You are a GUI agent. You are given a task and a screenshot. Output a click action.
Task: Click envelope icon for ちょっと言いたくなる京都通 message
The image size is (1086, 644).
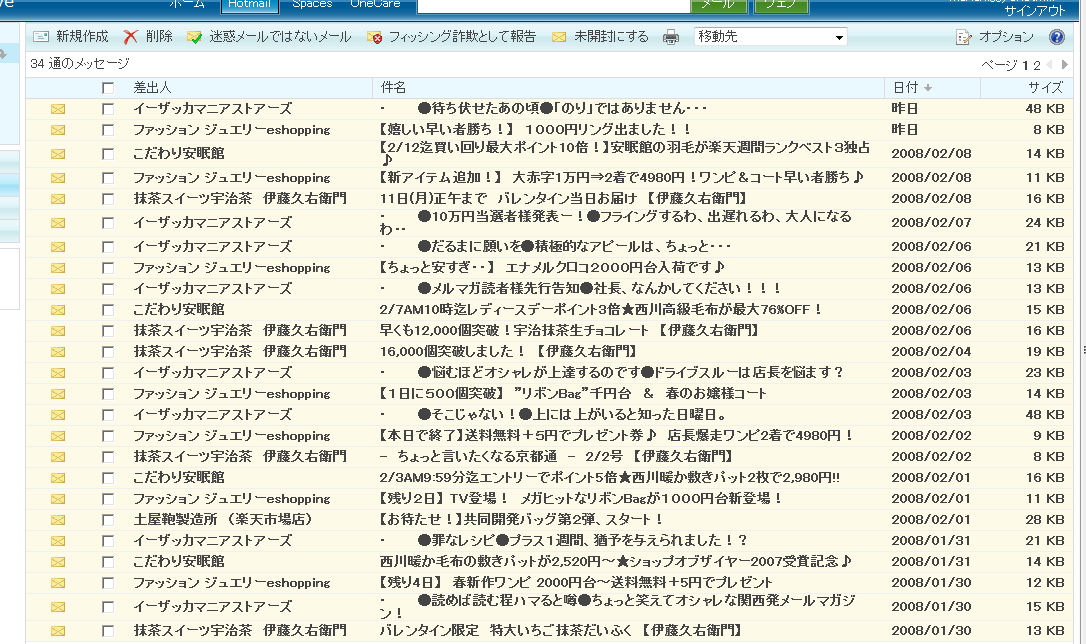coord(58,457)
